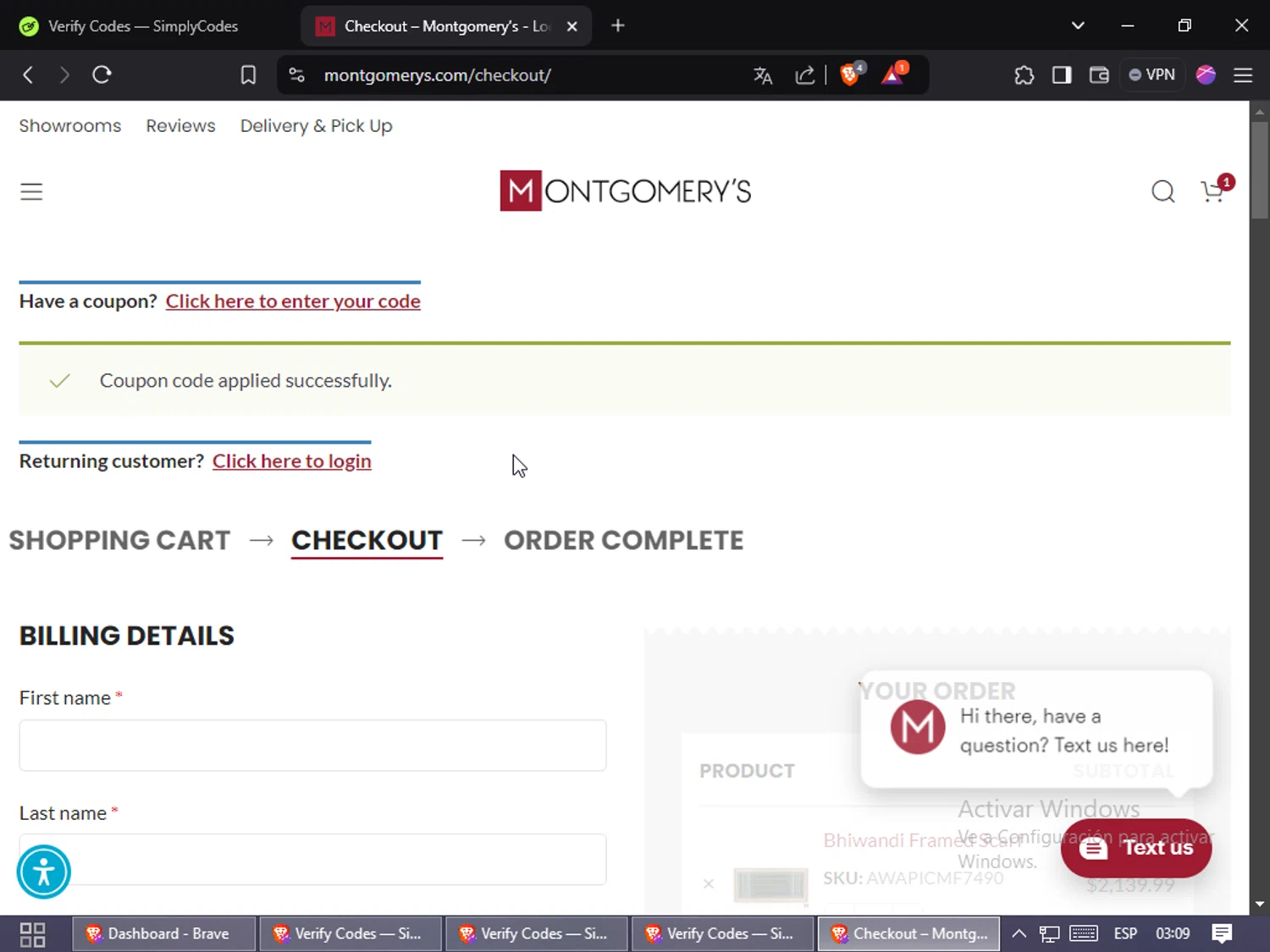The height and width of the screenshot is (952, 1270).
Task: Open Brave Rewards triangle icon
Action: click(894, 74)
